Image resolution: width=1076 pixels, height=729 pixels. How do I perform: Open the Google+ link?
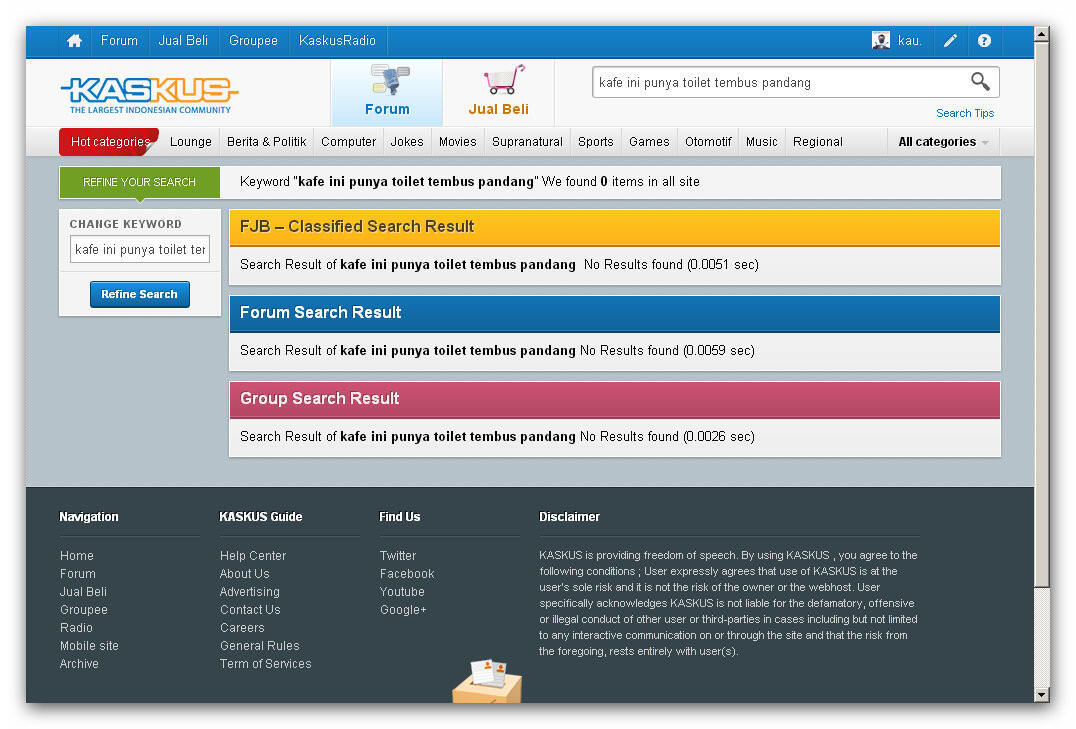point(404,610)
